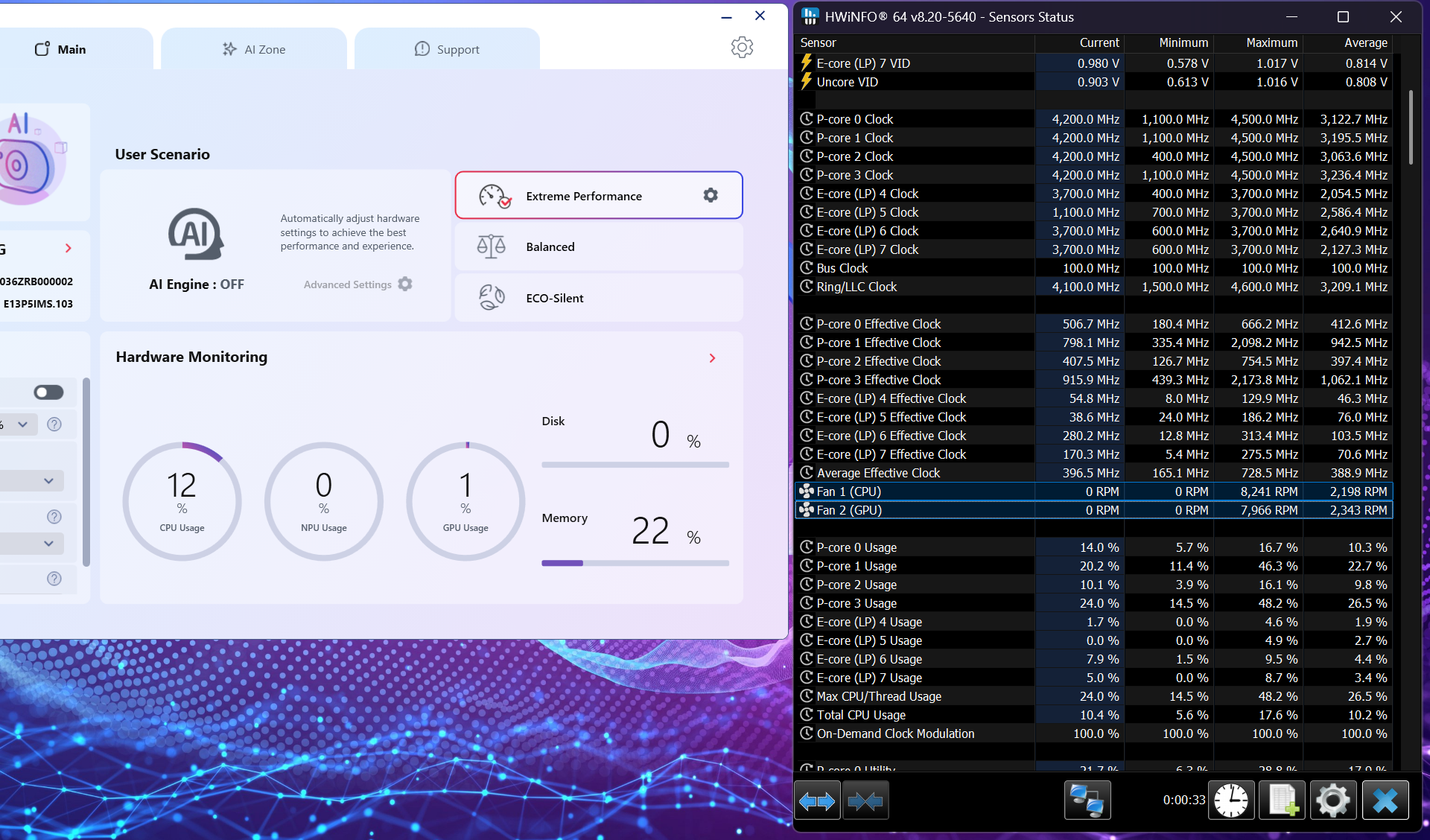Click the Memory usage progress bar

coord(635,563)
